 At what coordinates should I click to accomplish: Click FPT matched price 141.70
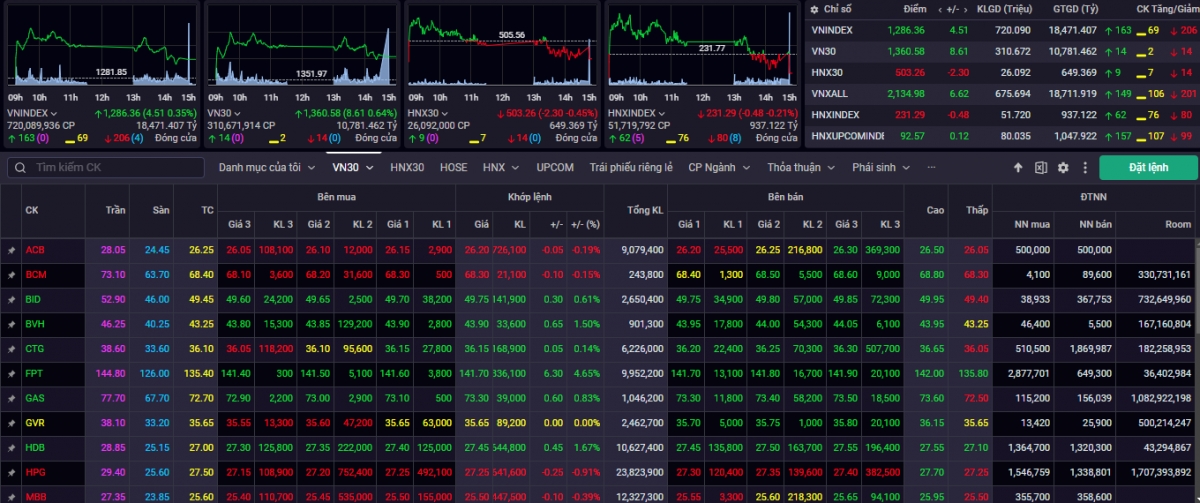[x=476, y=373]
